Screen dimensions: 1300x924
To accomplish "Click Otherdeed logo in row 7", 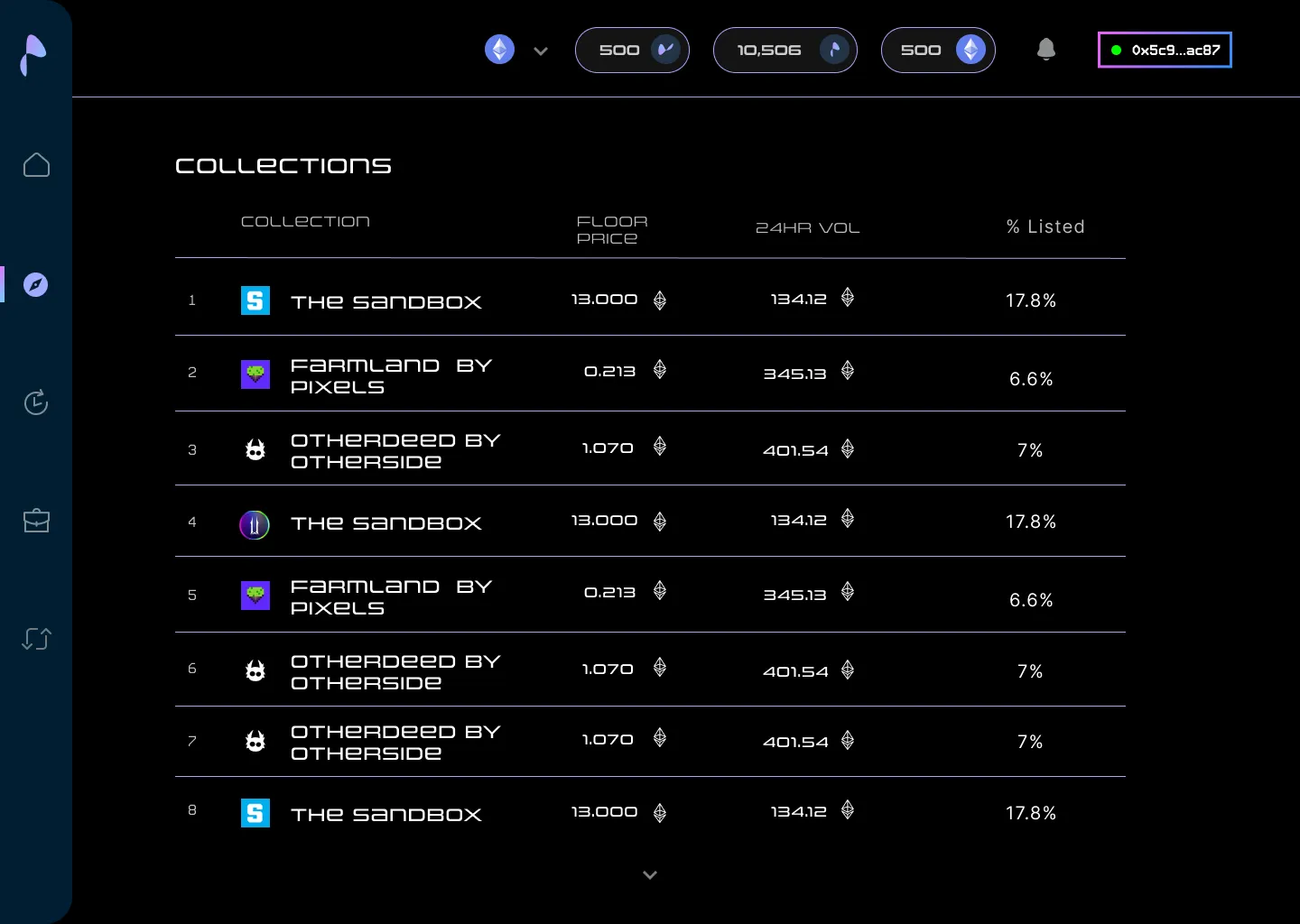I will (255, 741).
